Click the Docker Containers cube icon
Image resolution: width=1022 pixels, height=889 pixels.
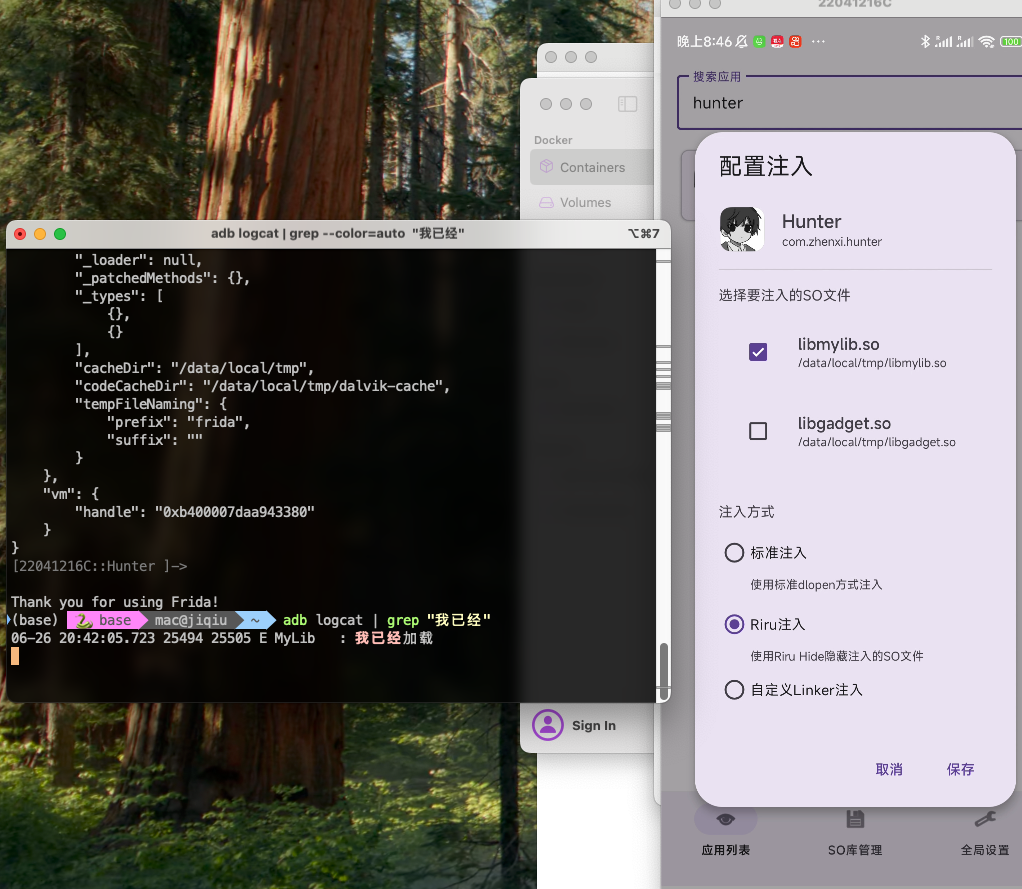pos(546,167)
